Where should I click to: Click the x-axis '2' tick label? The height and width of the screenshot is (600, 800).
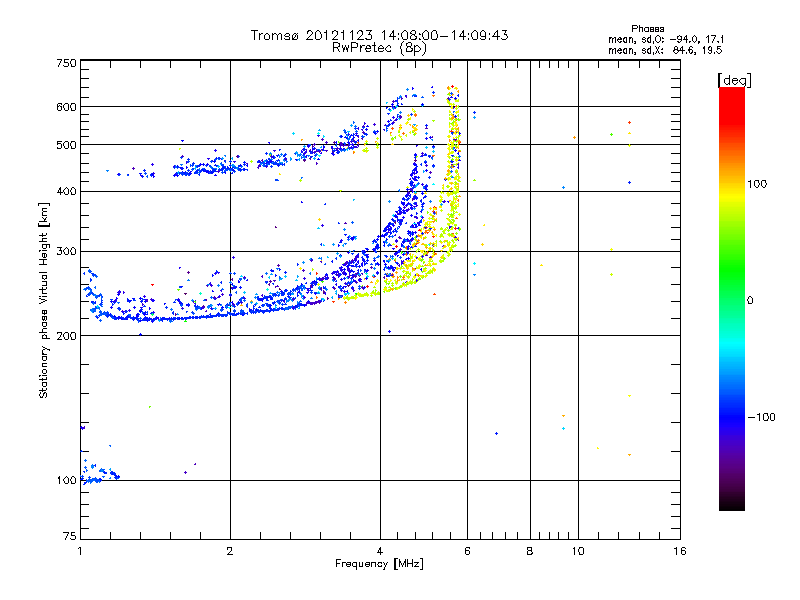coord(230,551)
